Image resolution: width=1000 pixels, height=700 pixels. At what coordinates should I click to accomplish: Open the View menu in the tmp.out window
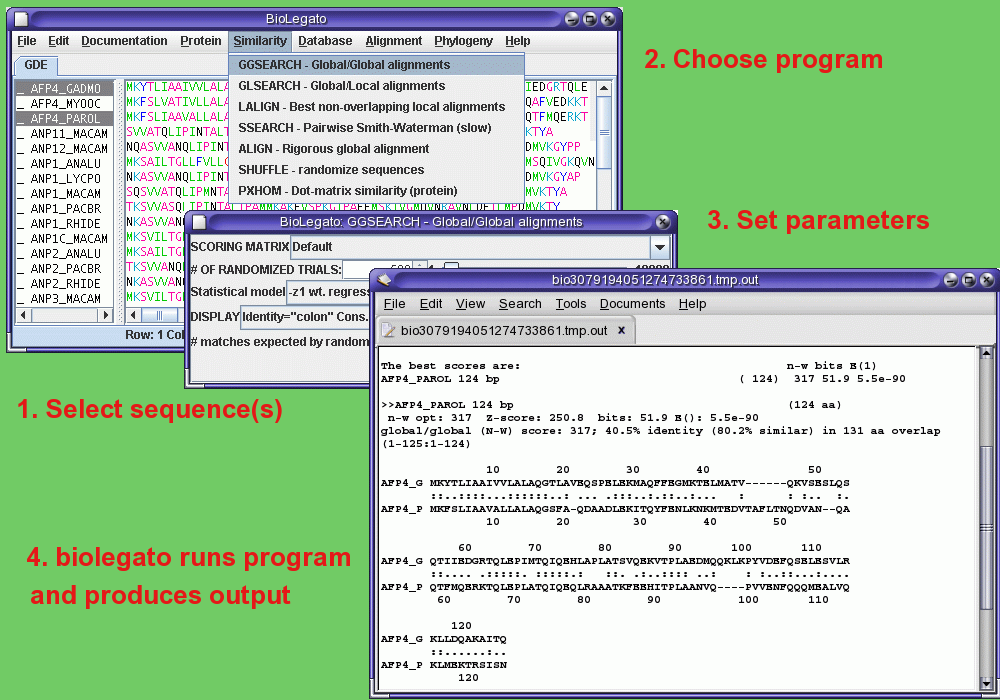click(470, 304)
